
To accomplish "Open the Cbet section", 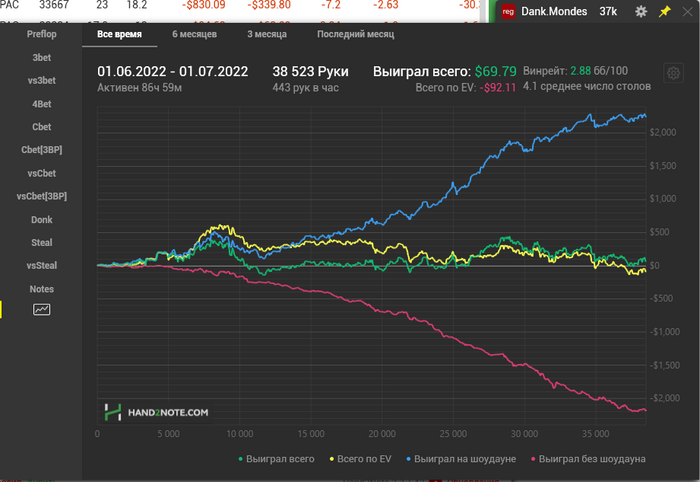I will (42, 127).
